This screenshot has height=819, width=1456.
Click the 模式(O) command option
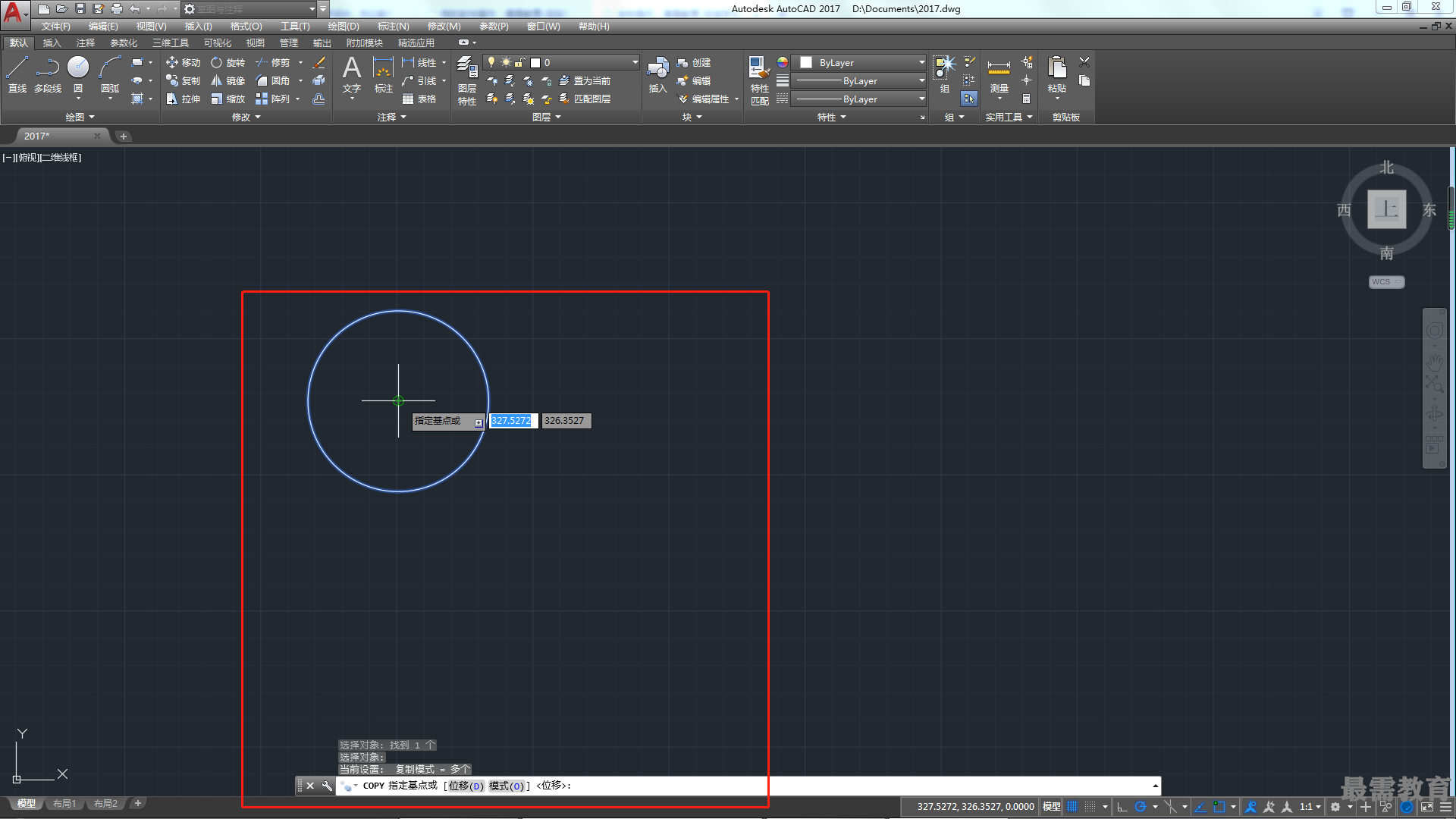click(x=506, y=786)
